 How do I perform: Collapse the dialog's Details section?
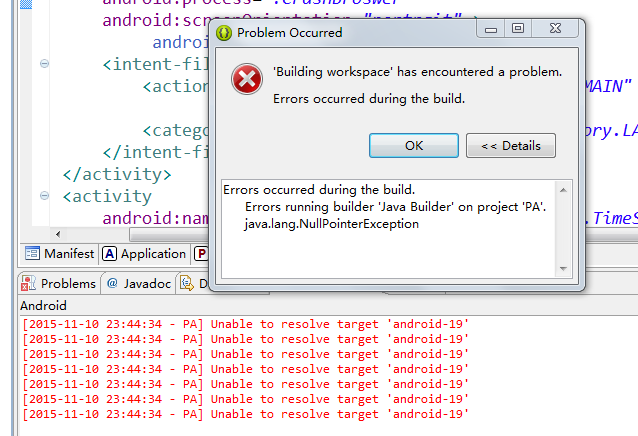(511, 146)
